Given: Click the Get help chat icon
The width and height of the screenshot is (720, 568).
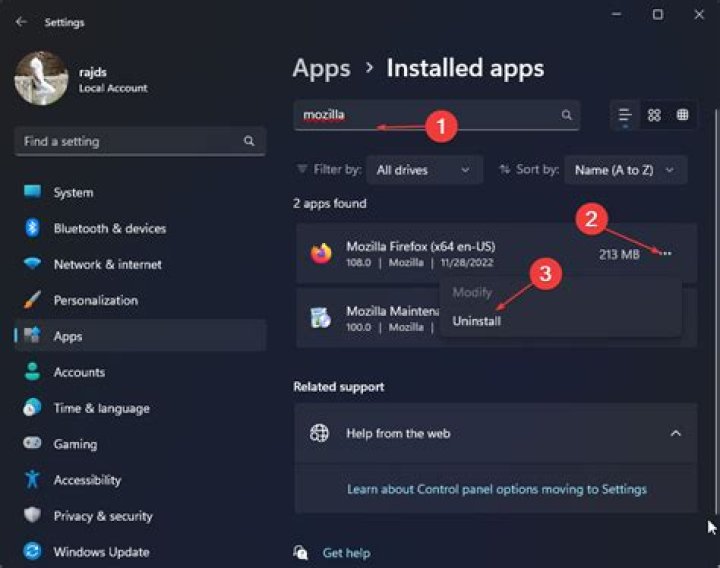Looking at the screenshot, I should click(x=300, y=552).
